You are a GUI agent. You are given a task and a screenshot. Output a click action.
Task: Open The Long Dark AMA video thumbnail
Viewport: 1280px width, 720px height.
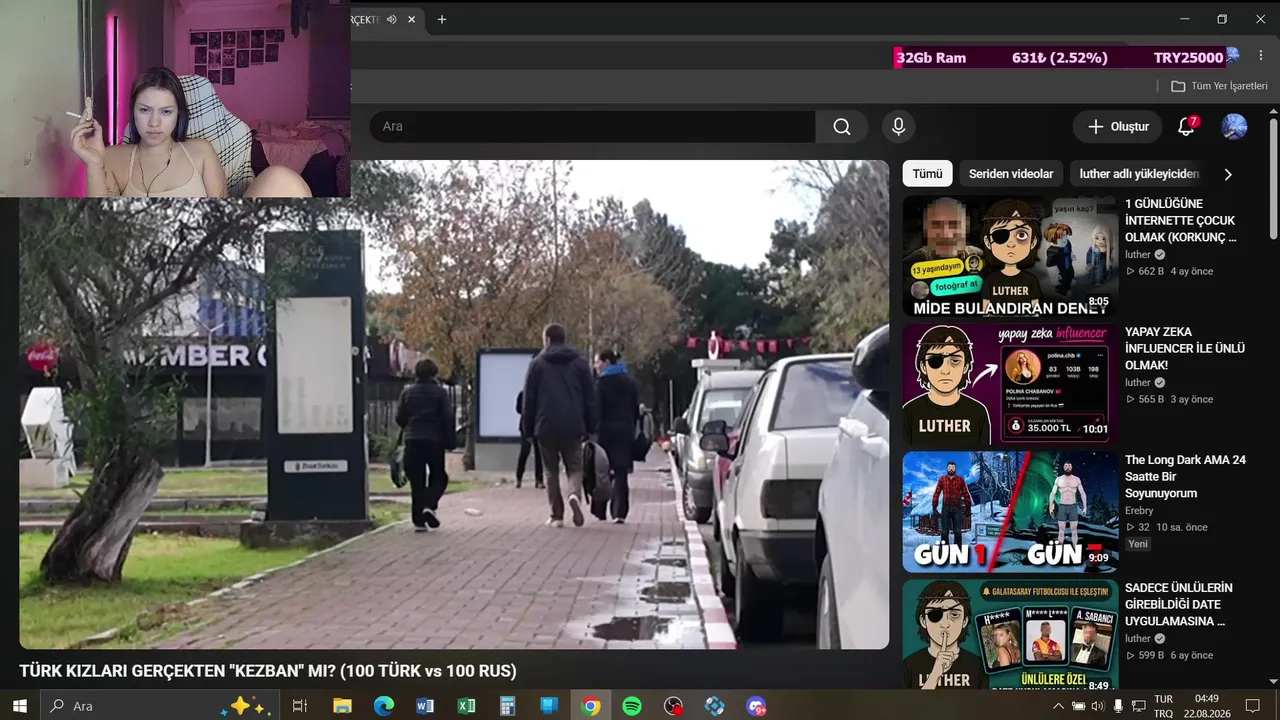tap(1010, 512)
